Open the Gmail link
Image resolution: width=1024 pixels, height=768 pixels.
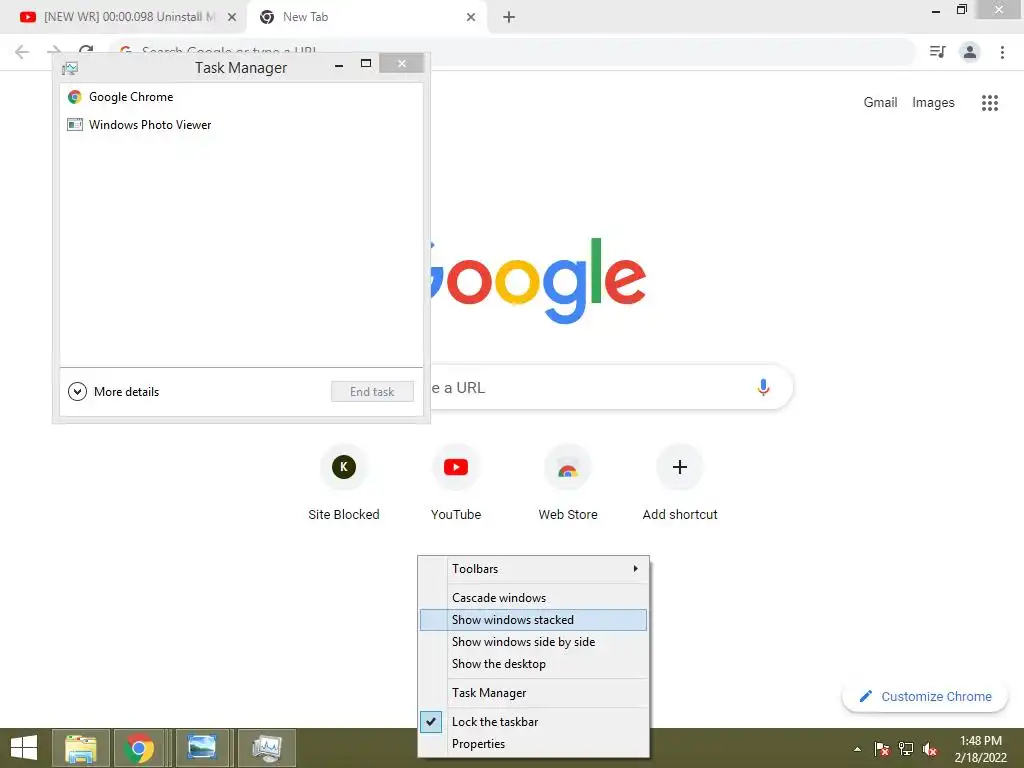(x=880, y=103)
